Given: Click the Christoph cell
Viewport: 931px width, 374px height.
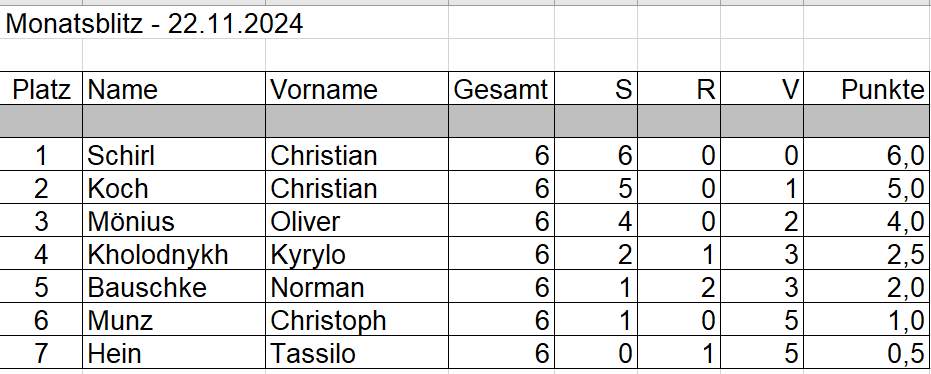Looking at the screenshot, I should pyautogui.click(x=356, y=321).
